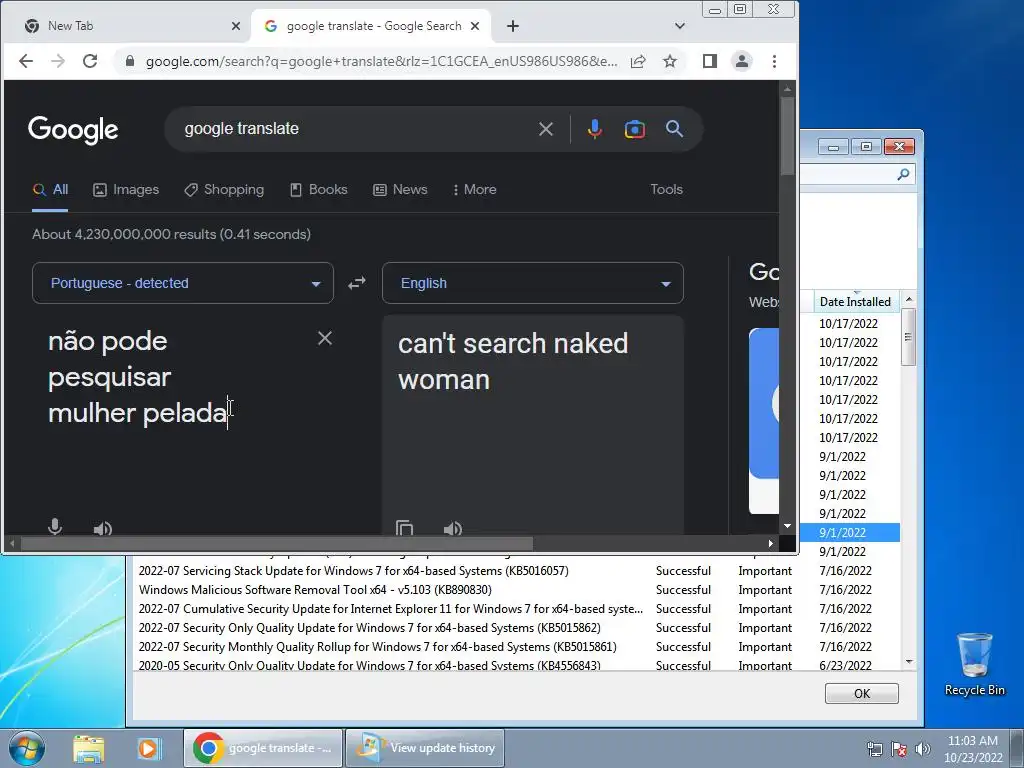This screenshot has height=768, width=1024.
Task: Open Chrome's side panel
Action: [x=710, y=61]
